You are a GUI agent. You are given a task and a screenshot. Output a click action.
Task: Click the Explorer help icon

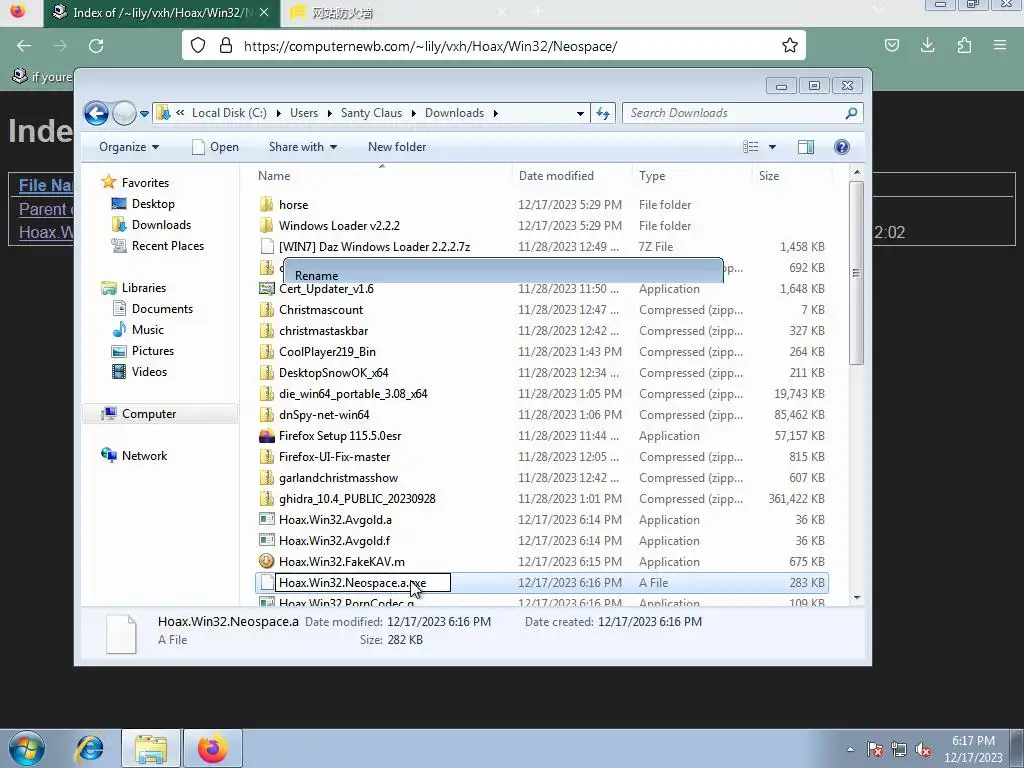842,147
